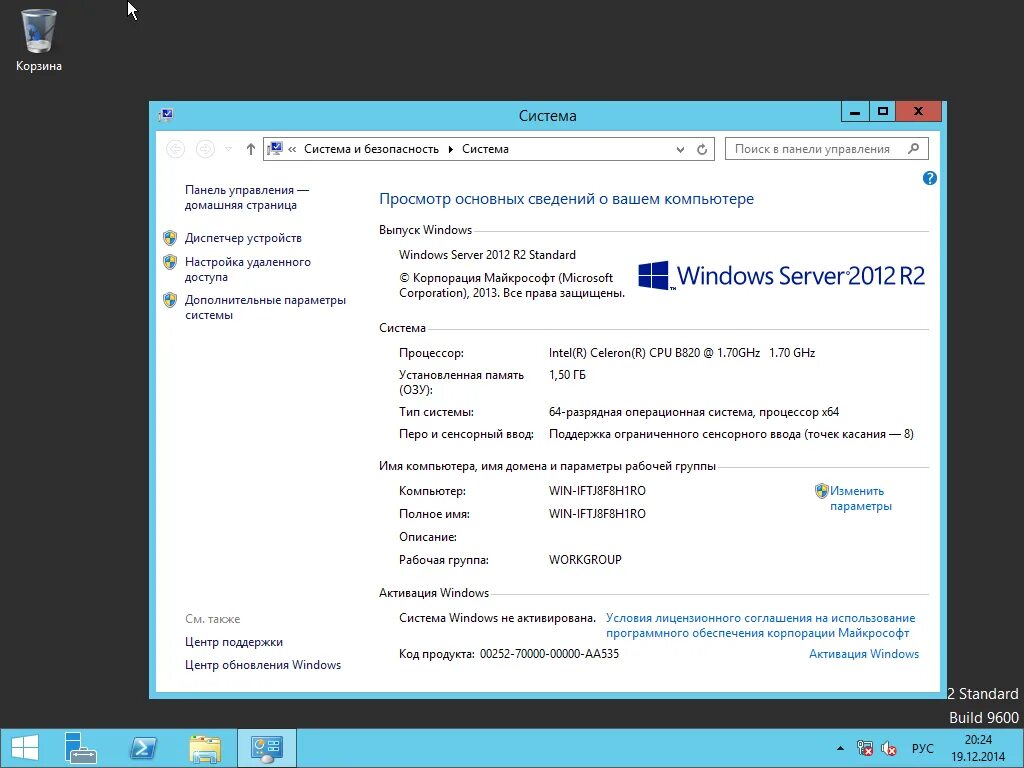
Task: Go forward with the Forward arrow
Action: click(205, 149)
